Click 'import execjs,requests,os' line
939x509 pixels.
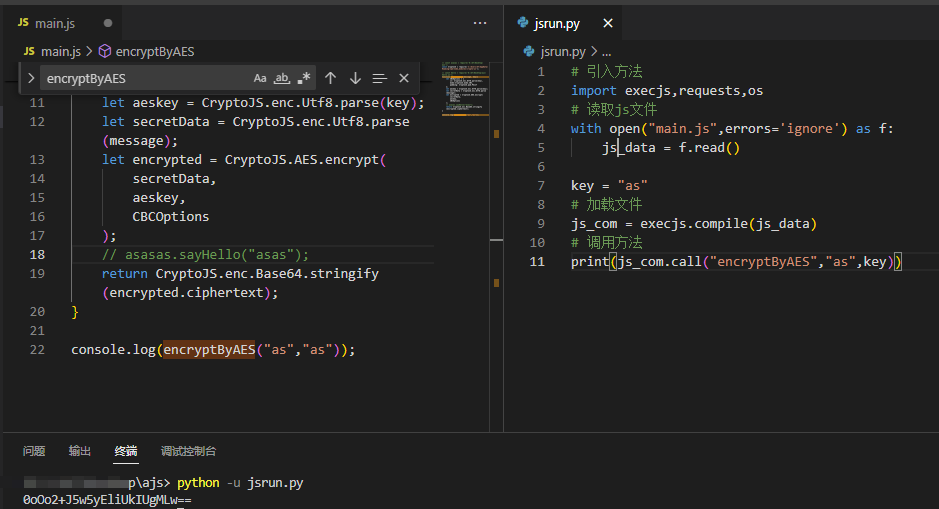click(x=667, y=90)
